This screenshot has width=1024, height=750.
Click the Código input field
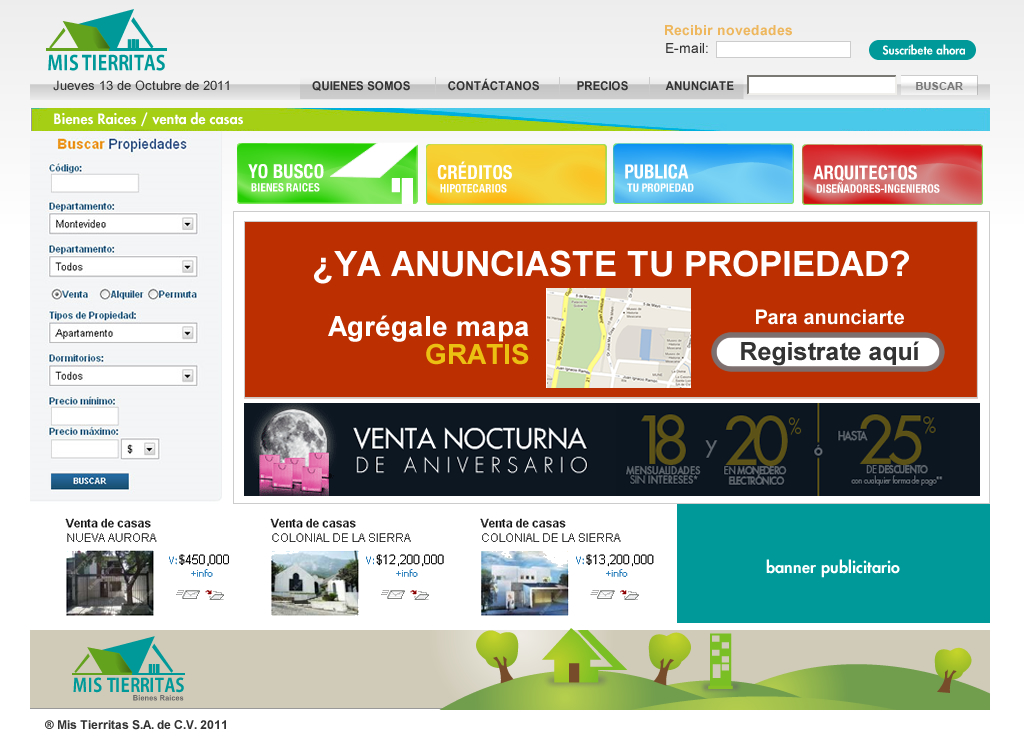(95, 183)
